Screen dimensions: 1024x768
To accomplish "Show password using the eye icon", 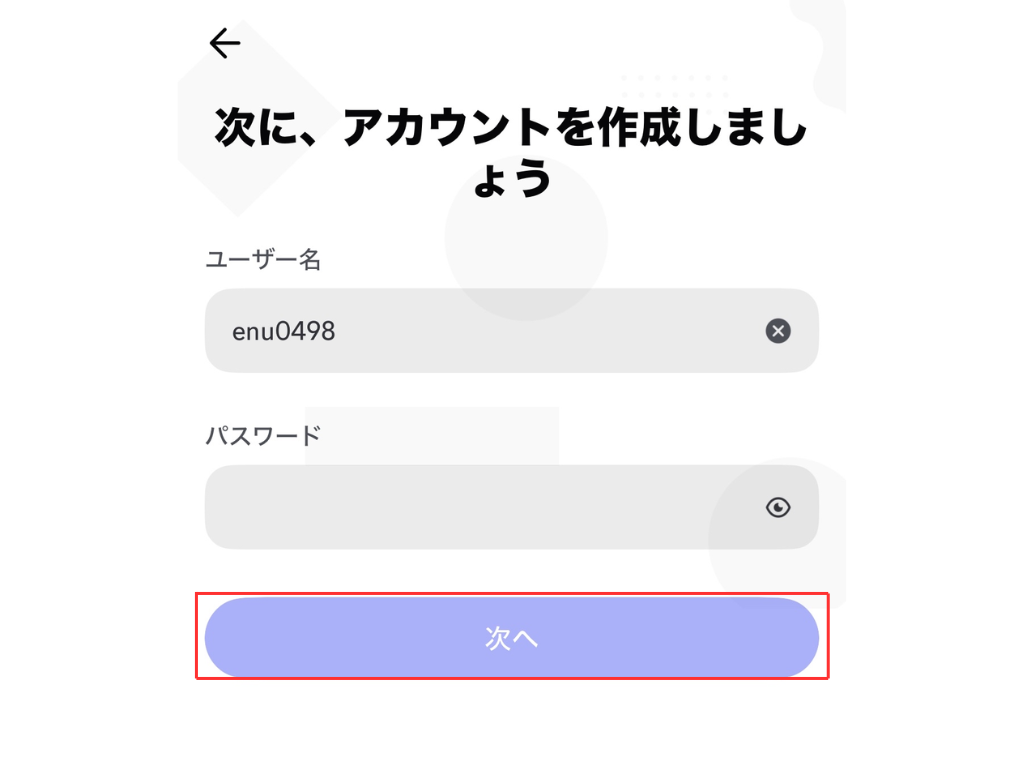I will click(x=778, y=508).
